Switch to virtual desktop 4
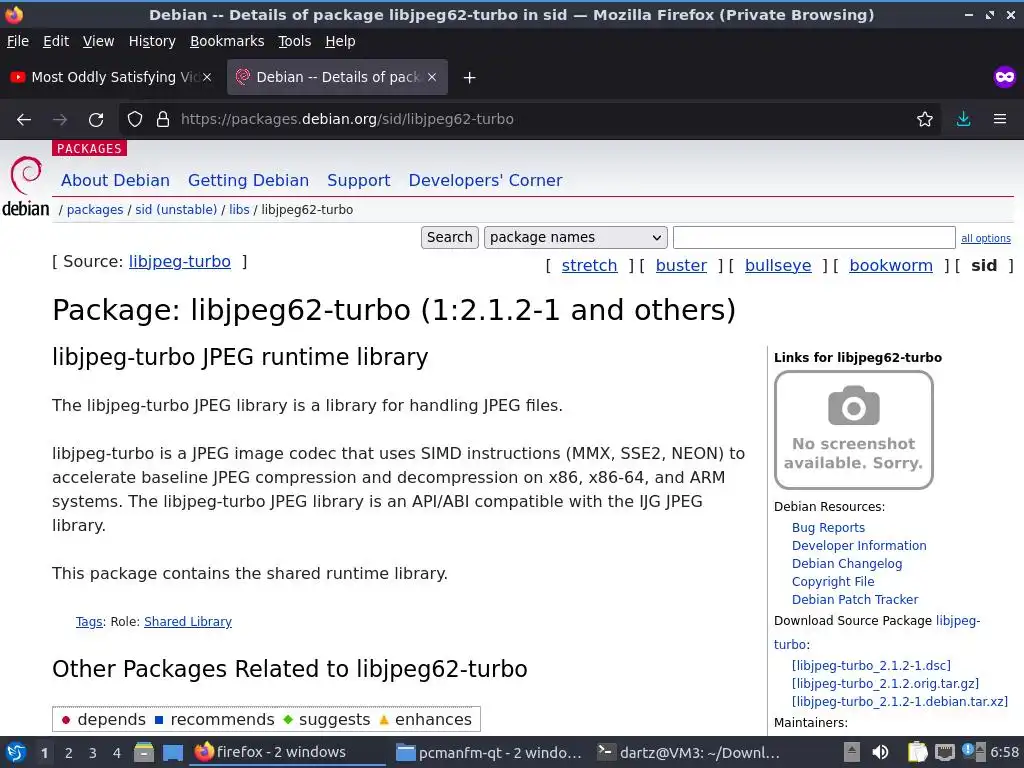 point(117,753)
